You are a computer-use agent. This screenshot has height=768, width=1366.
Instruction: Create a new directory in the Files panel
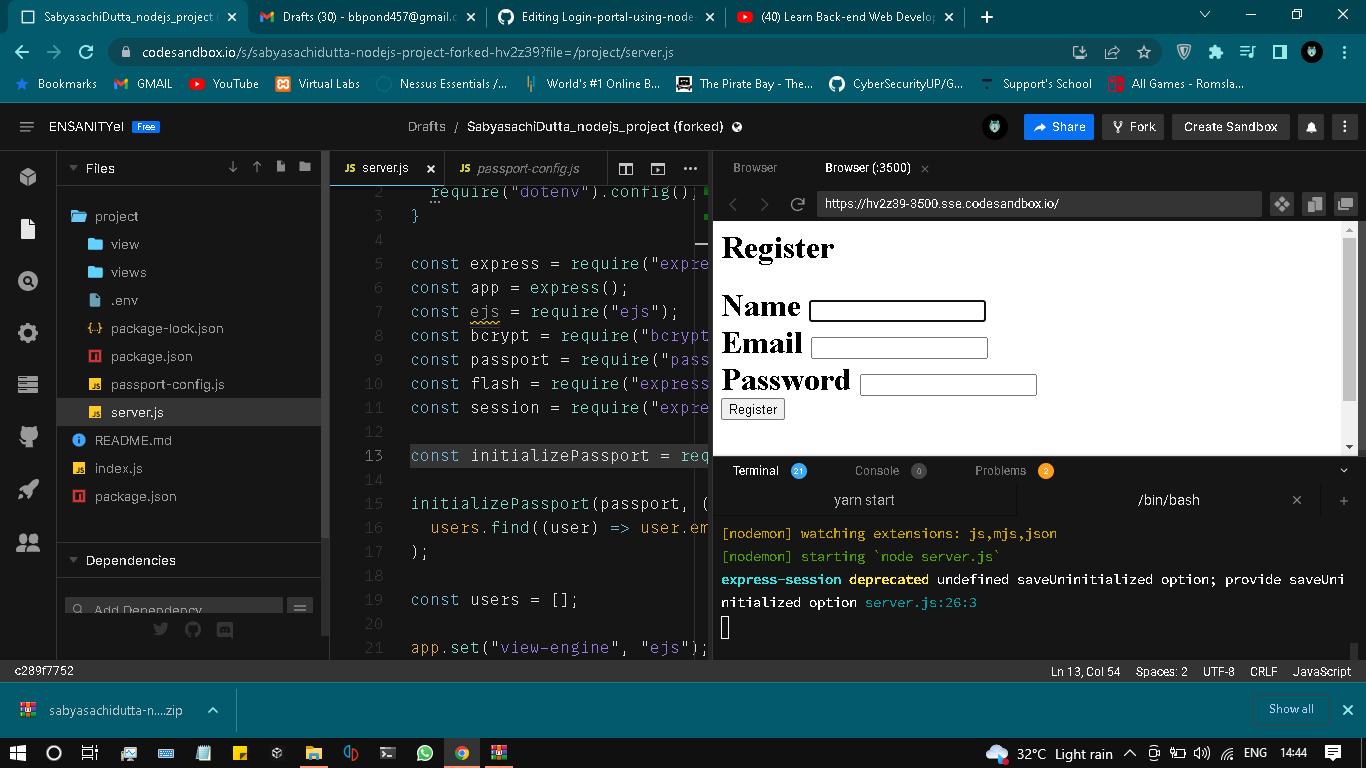tap(305, 167)
